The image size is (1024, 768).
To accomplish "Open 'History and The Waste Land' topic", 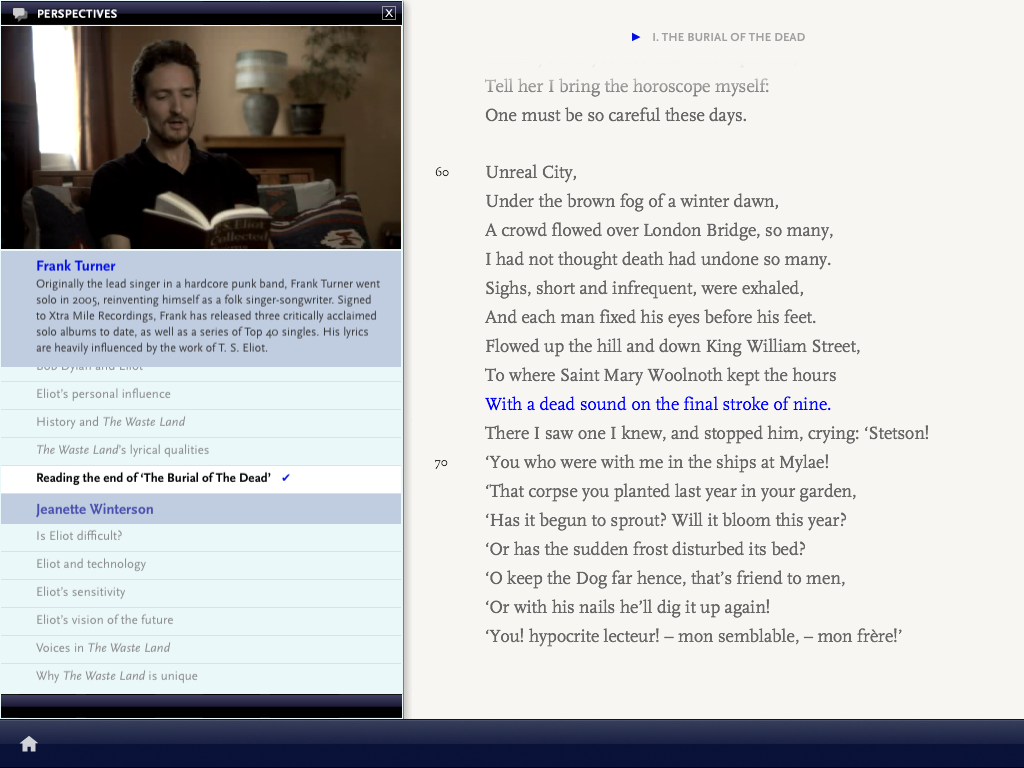I will (x=110, y=422).
